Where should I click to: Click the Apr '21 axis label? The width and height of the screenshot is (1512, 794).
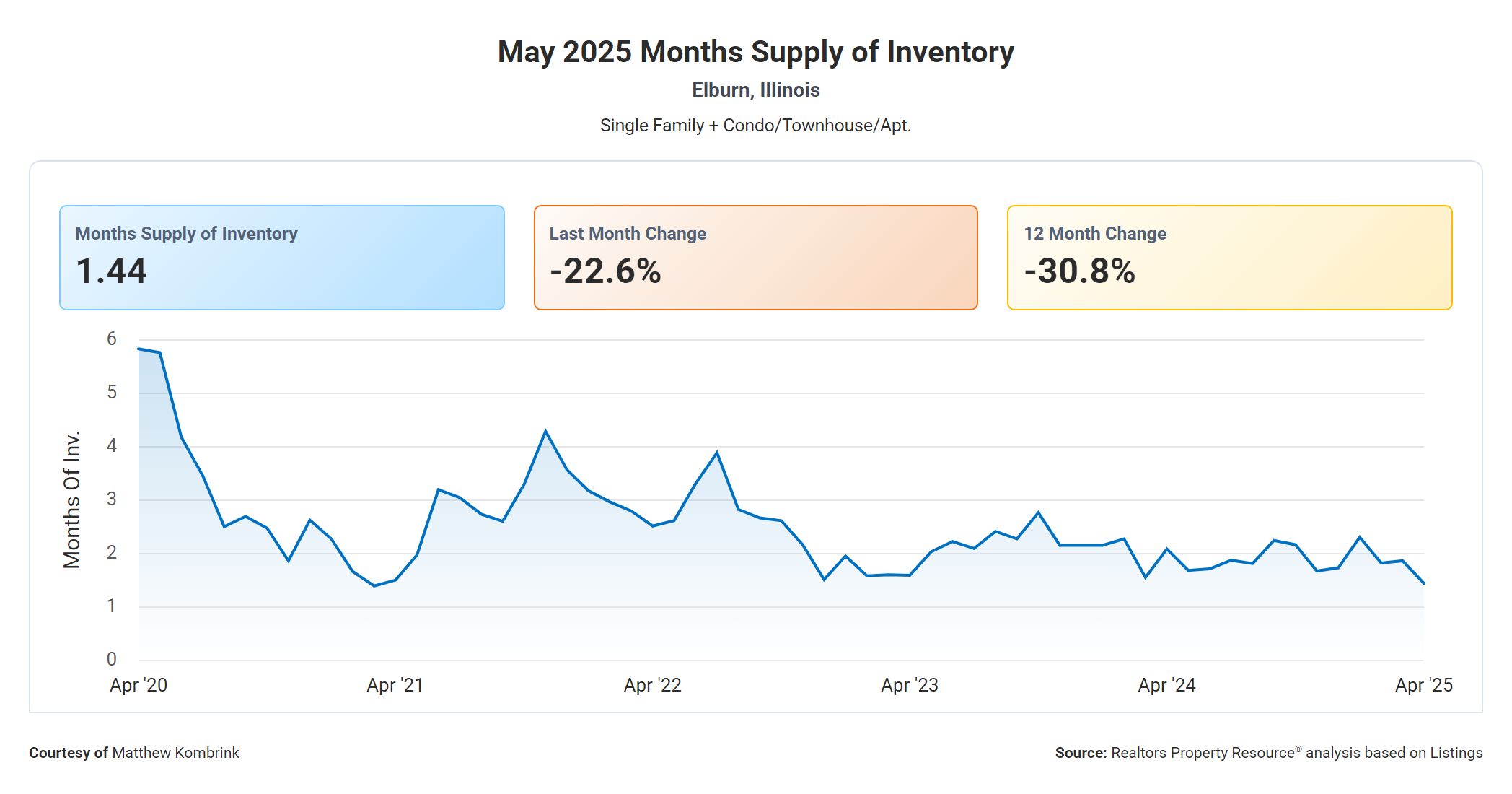395,685
